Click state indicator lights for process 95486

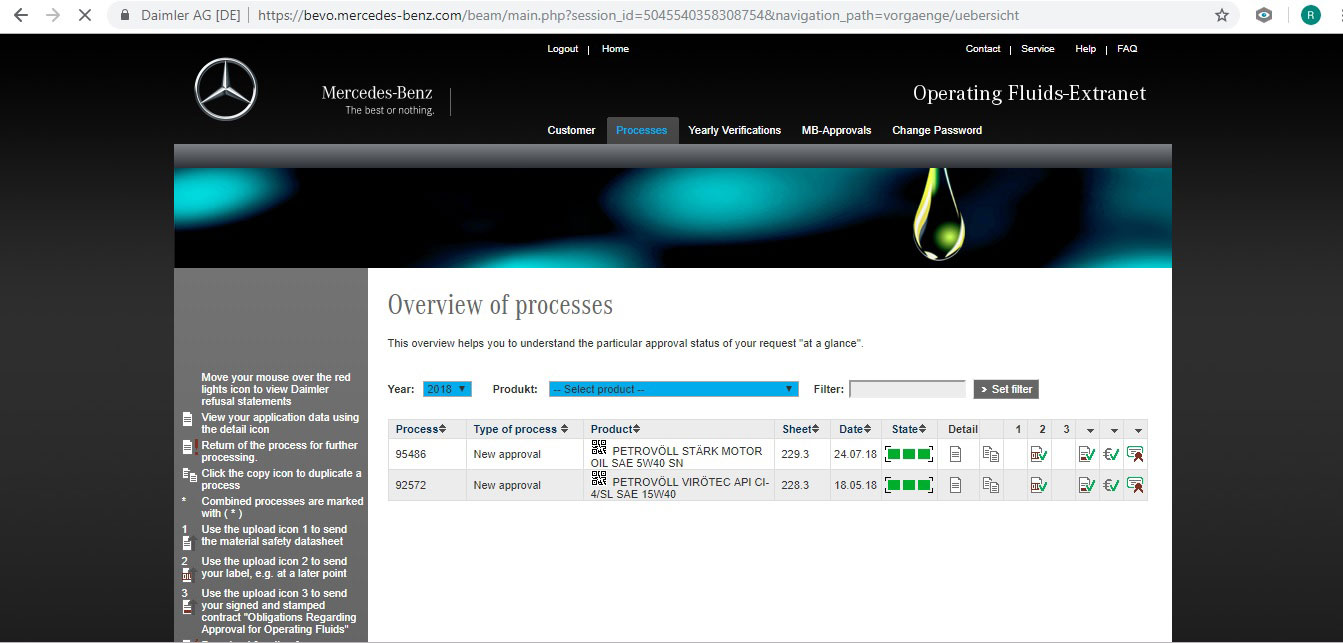click(909, 454)
